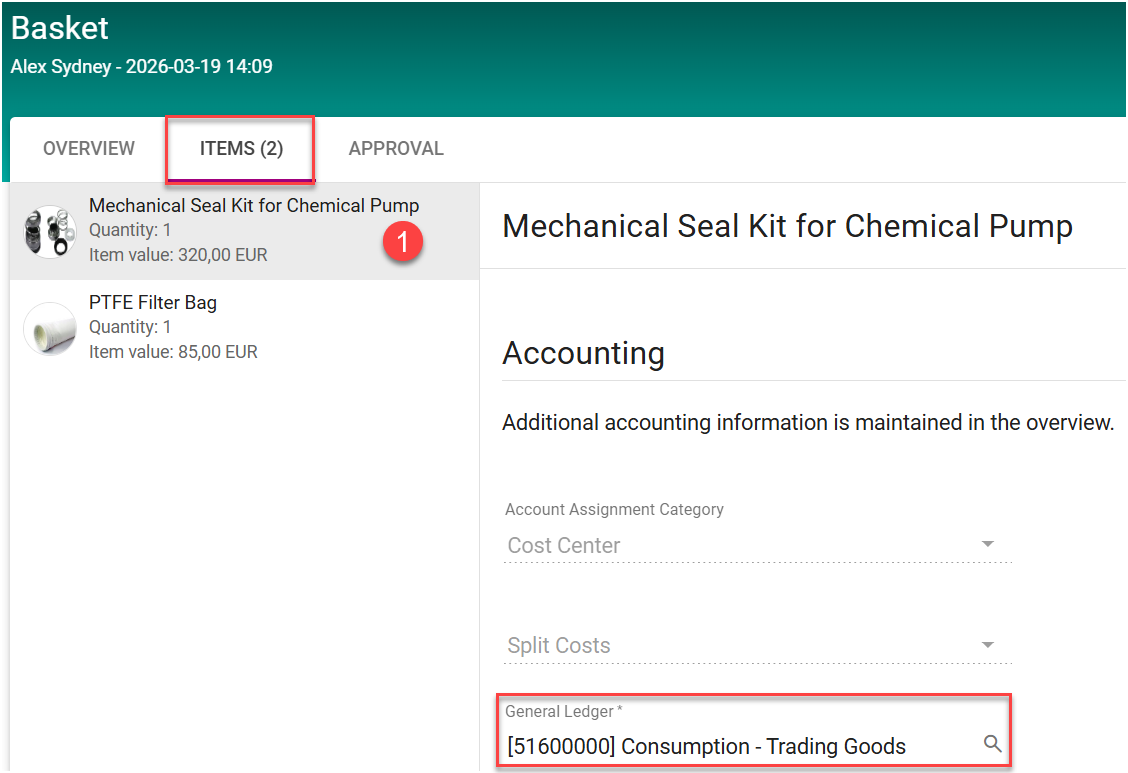Open the Account Assignment Category dropdown arrow

(x=987, y=545)
